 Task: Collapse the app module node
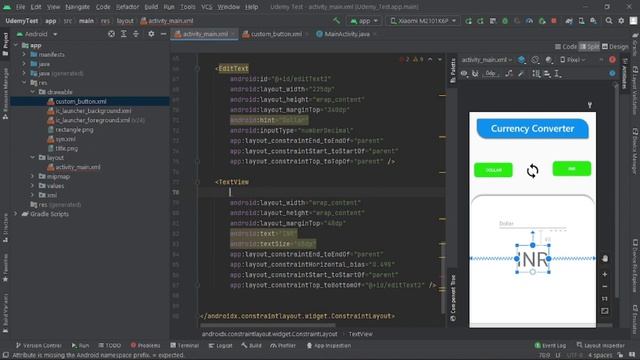(x=16, y=45)
